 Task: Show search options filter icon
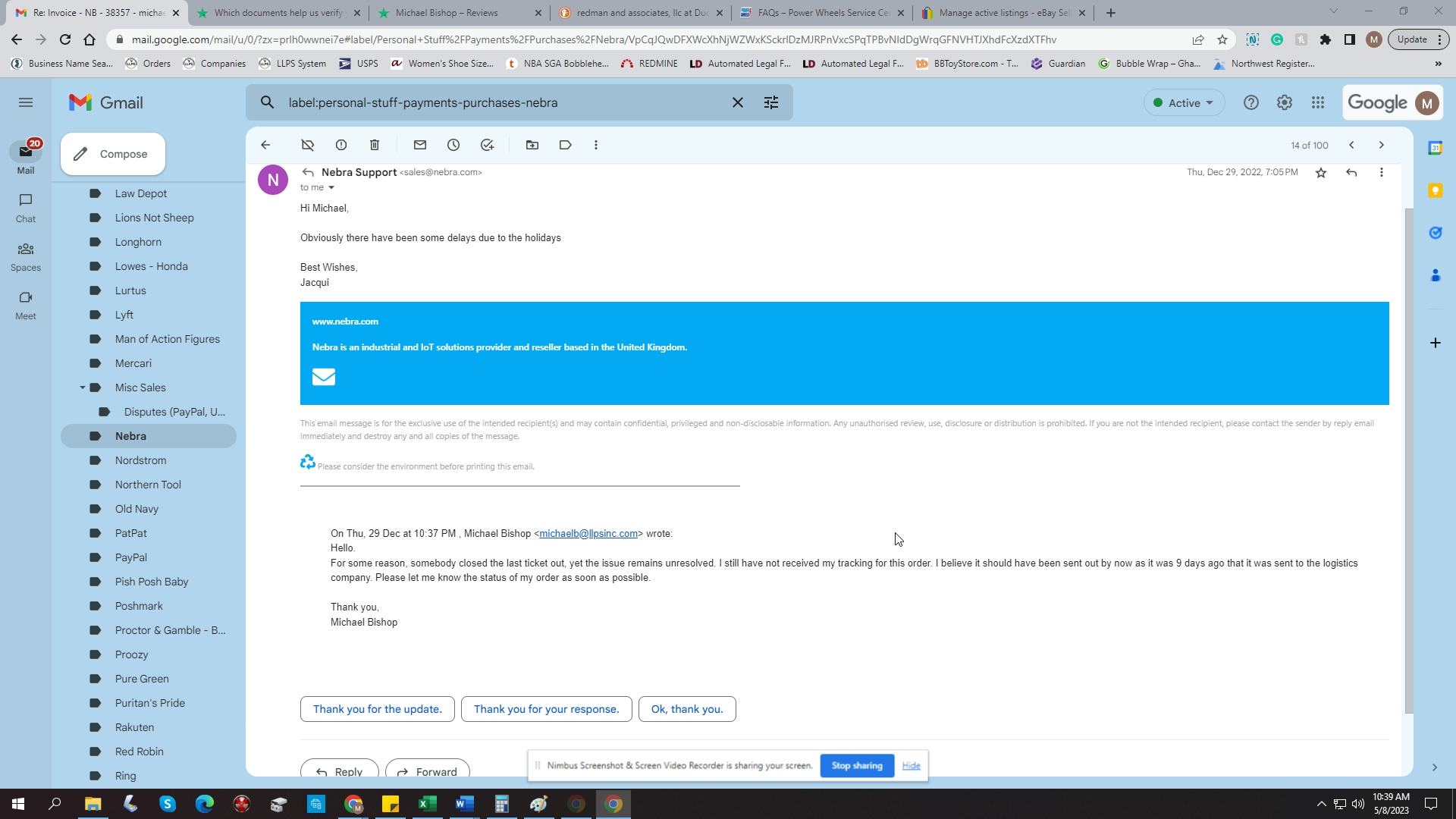pyautogui.click(x=771, y=102)
